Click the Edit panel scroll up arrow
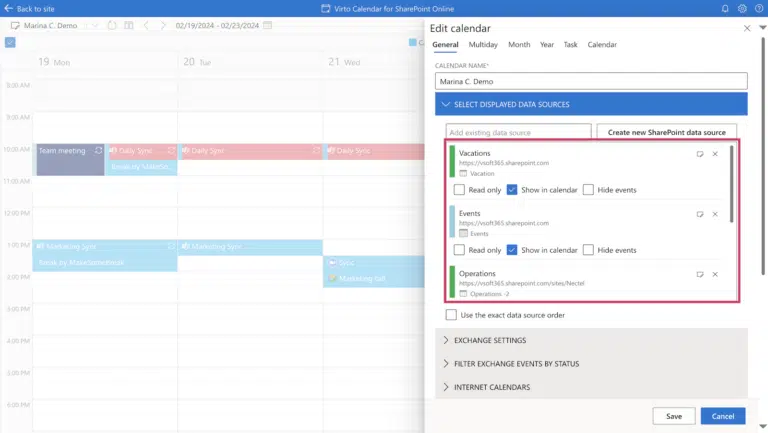 763,27
